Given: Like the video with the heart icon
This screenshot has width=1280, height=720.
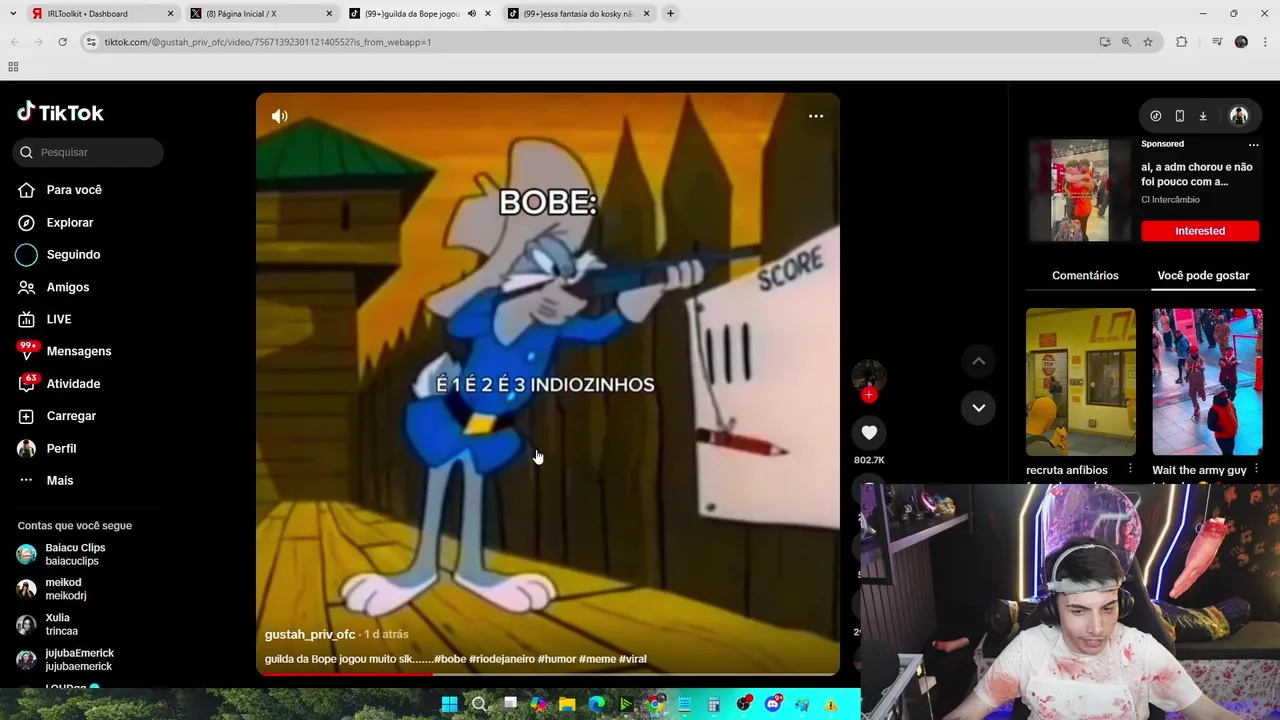Looking at the screenshot, I should click(869, 433).
